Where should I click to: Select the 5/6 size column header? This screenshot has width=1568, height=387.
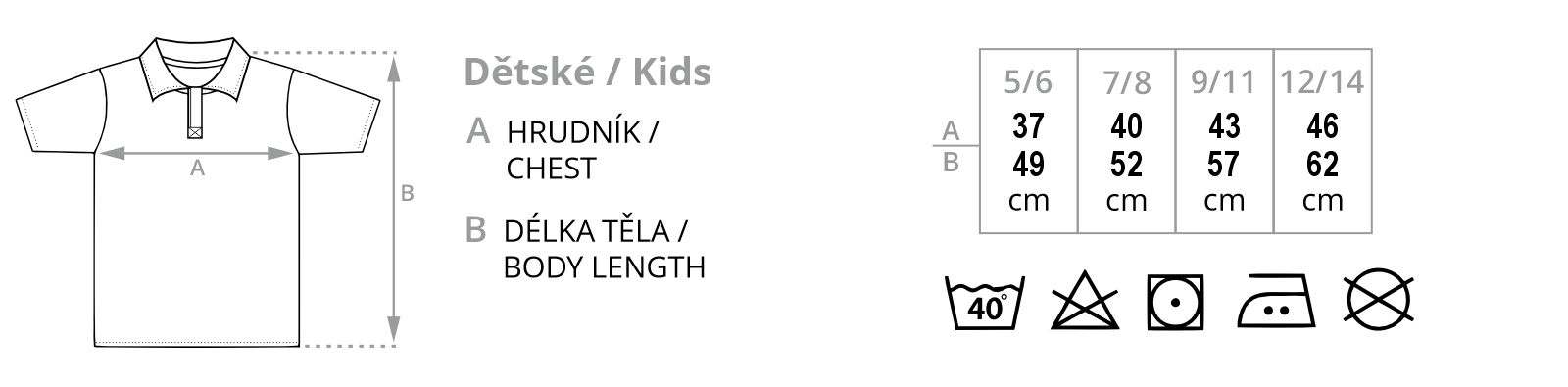(x=1028, y=82)
